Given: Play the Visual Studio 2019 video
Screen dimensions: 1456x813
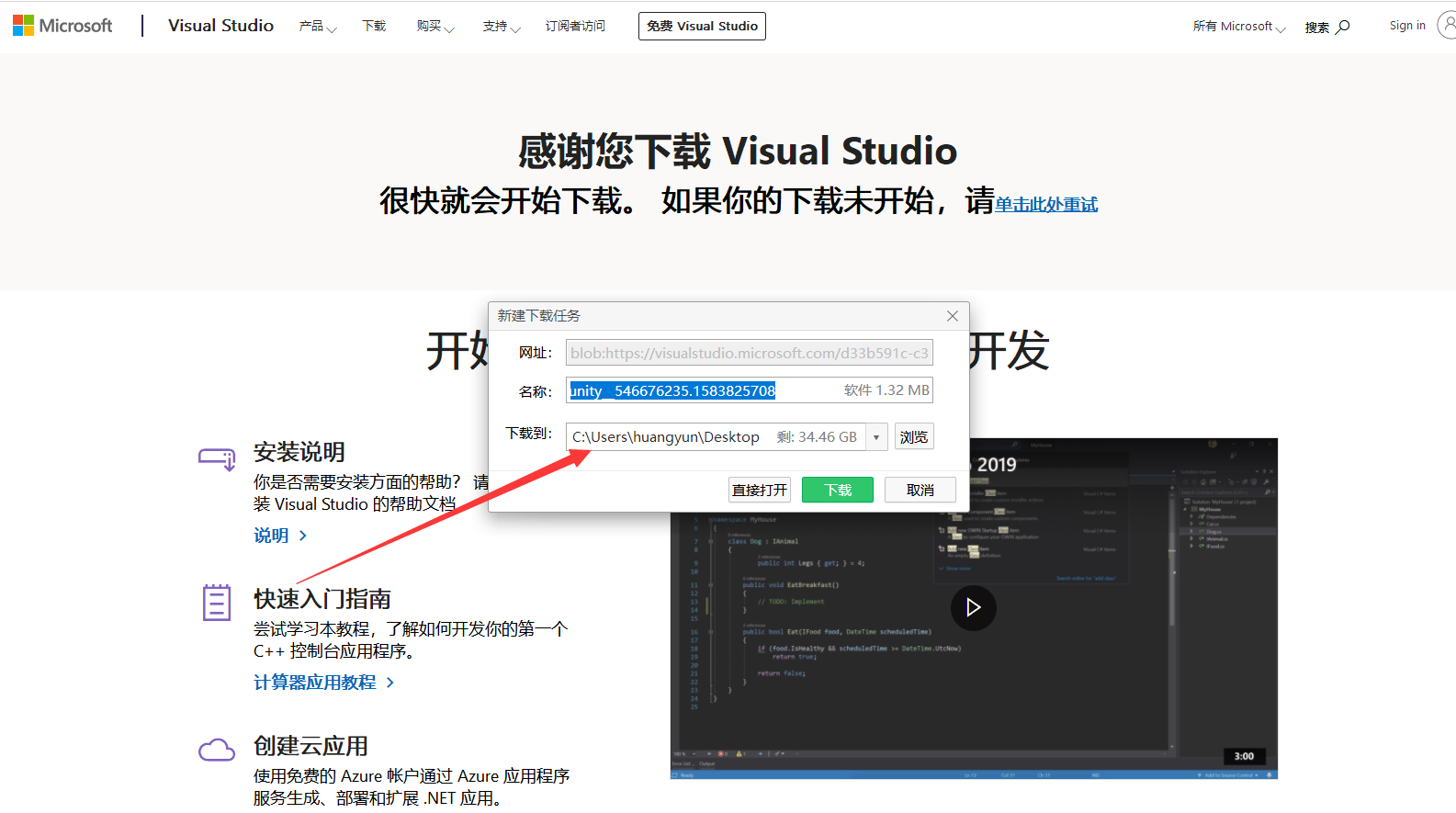Looking at the screenshot, I should click(x=974, y=607).
